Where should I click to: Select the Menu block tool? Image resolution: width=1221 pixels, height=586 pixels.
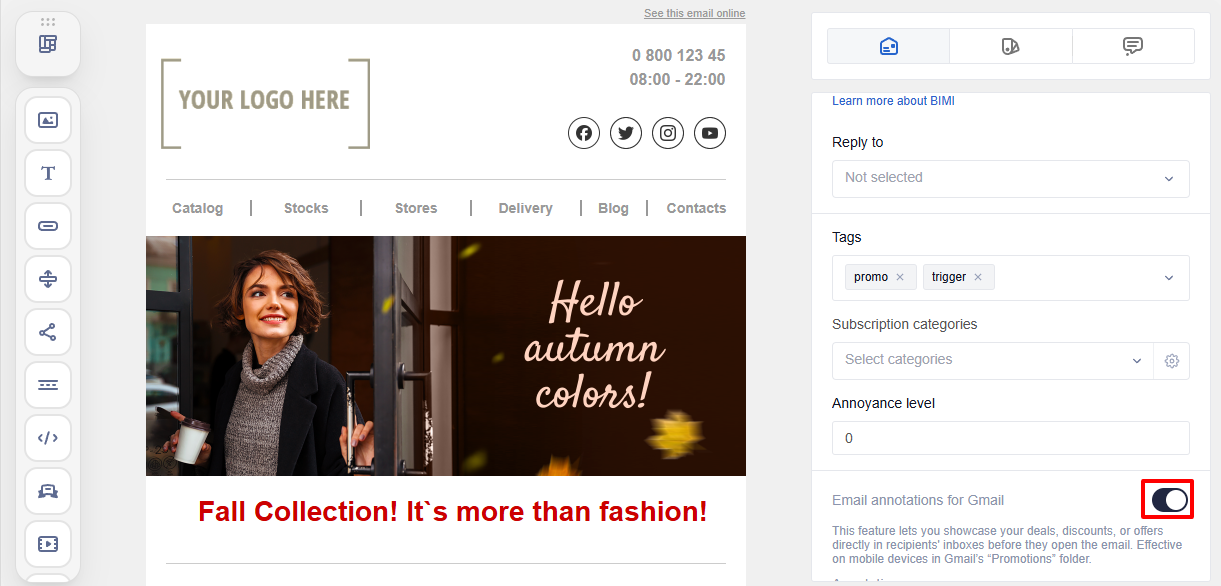pyautogui.click(x=47, y=385)
